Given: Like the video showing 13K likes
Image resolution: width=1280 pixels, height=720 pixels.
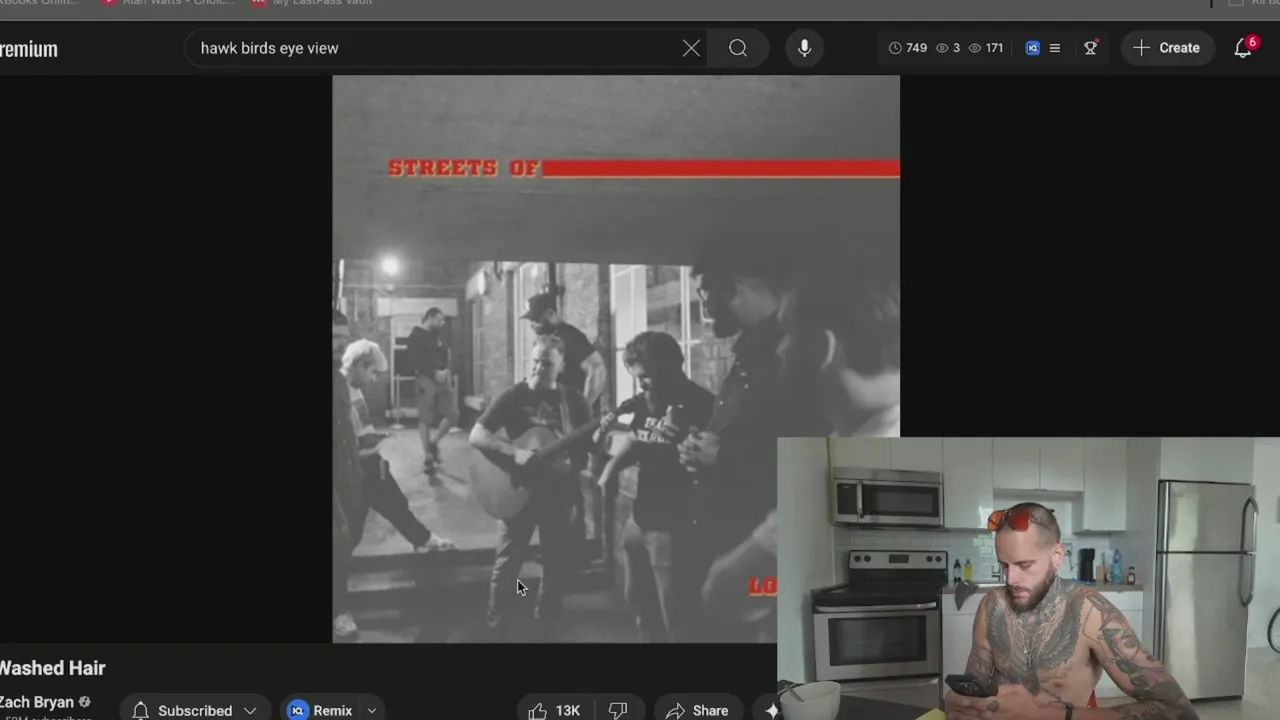Looking at the screenshot, I should (555, 710).
